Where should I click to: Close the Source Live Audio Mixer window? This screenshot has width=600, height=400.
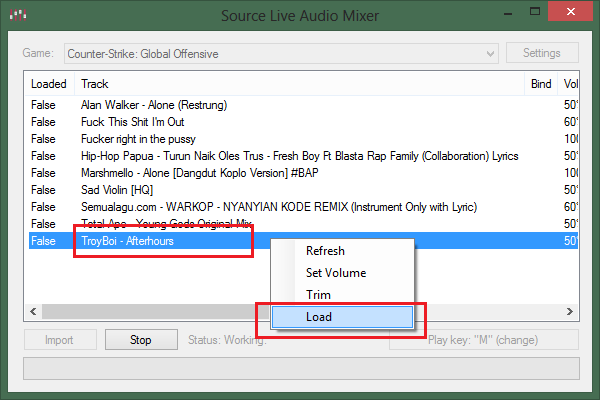pos(570,11)
